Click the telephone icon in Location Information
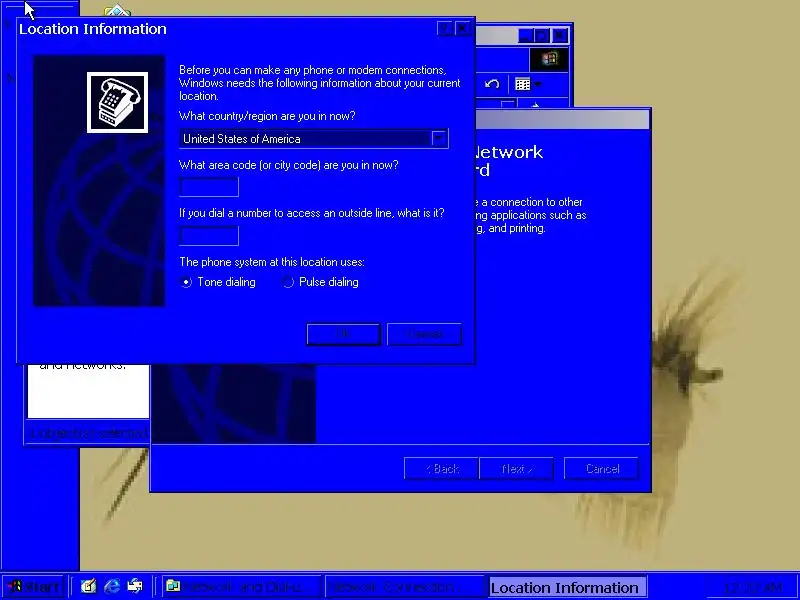The image size is (800, 600). (x=117, y=103)
